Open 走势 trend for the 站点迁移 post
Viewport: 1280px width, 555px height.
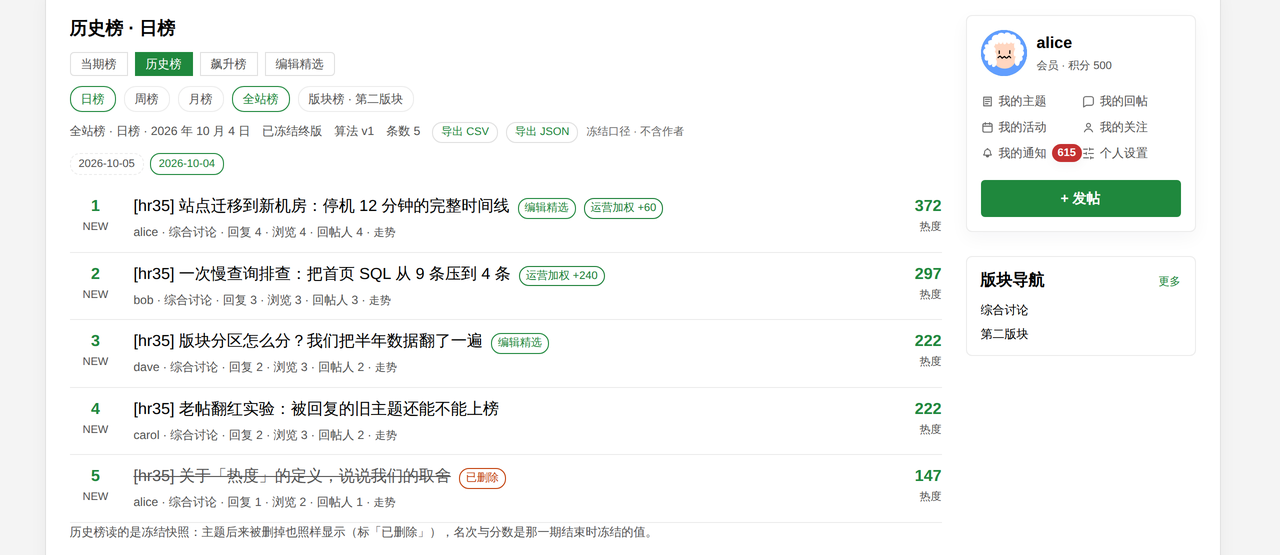pyautogui.click(x=385, y=232)
